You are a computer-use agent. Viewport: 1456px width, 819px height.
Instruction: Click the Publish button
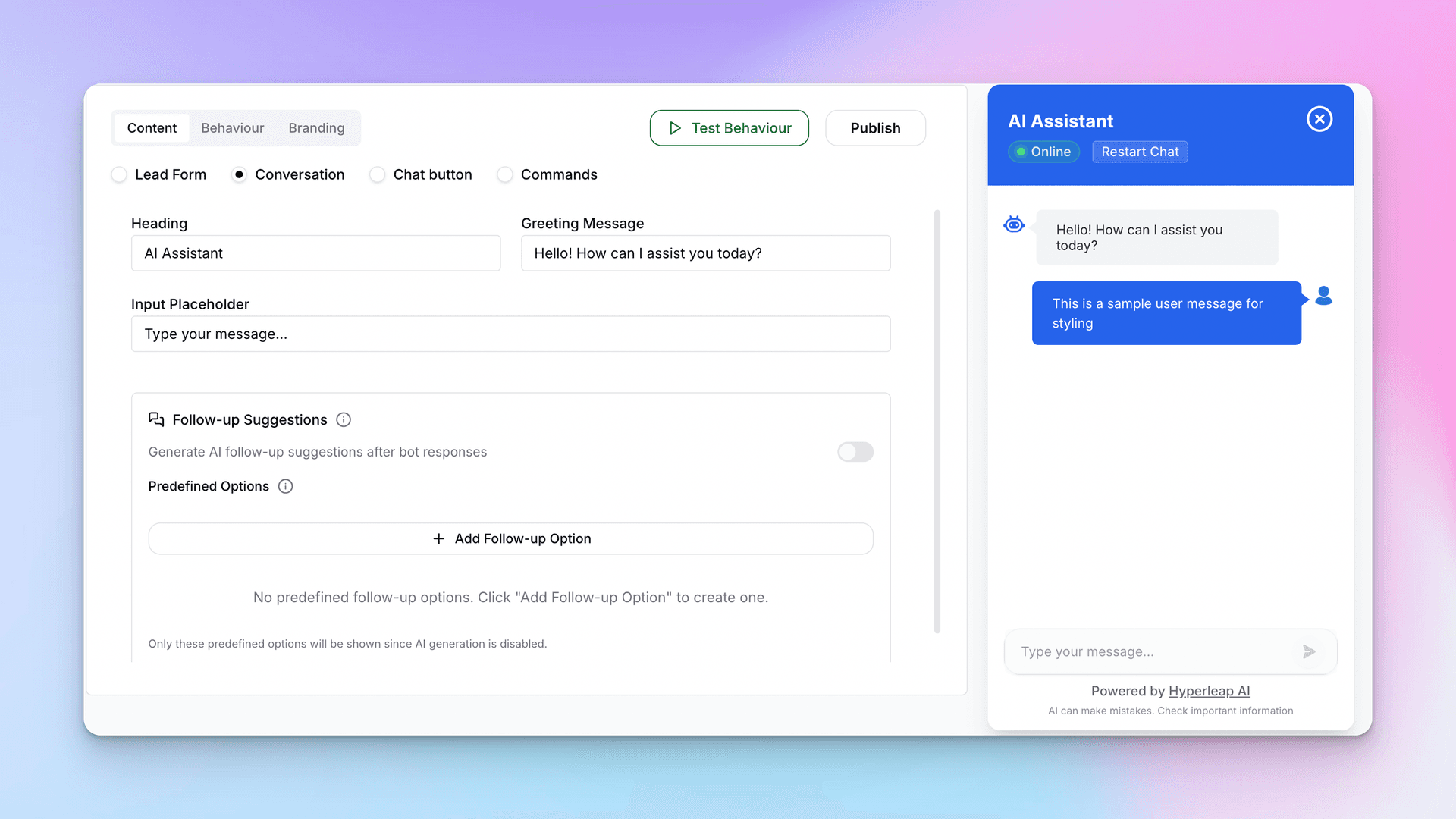click(875, 127)
